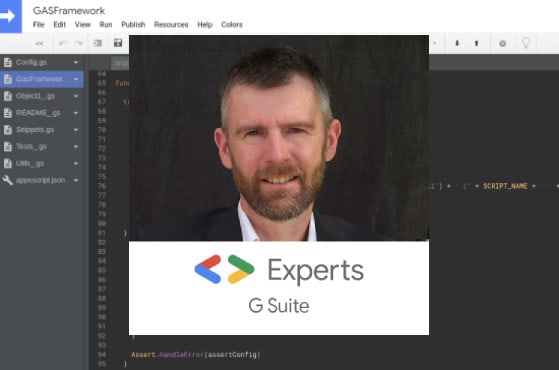The height and width of the screenshot is (370, 559).
Task: Click the down arrow toolbar icon
Action: tap(457, 43)
